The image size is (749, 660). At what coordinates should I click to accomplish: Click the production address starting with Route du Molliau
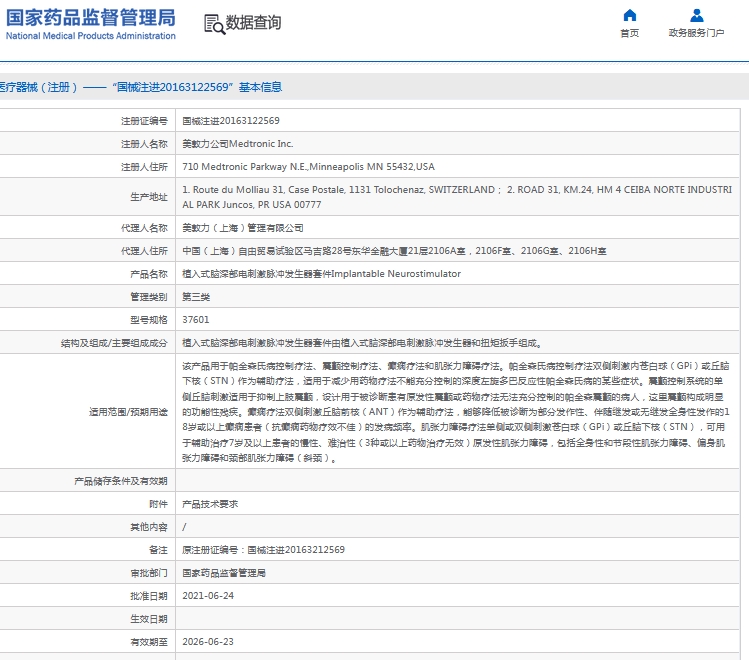tap(457, 196)
